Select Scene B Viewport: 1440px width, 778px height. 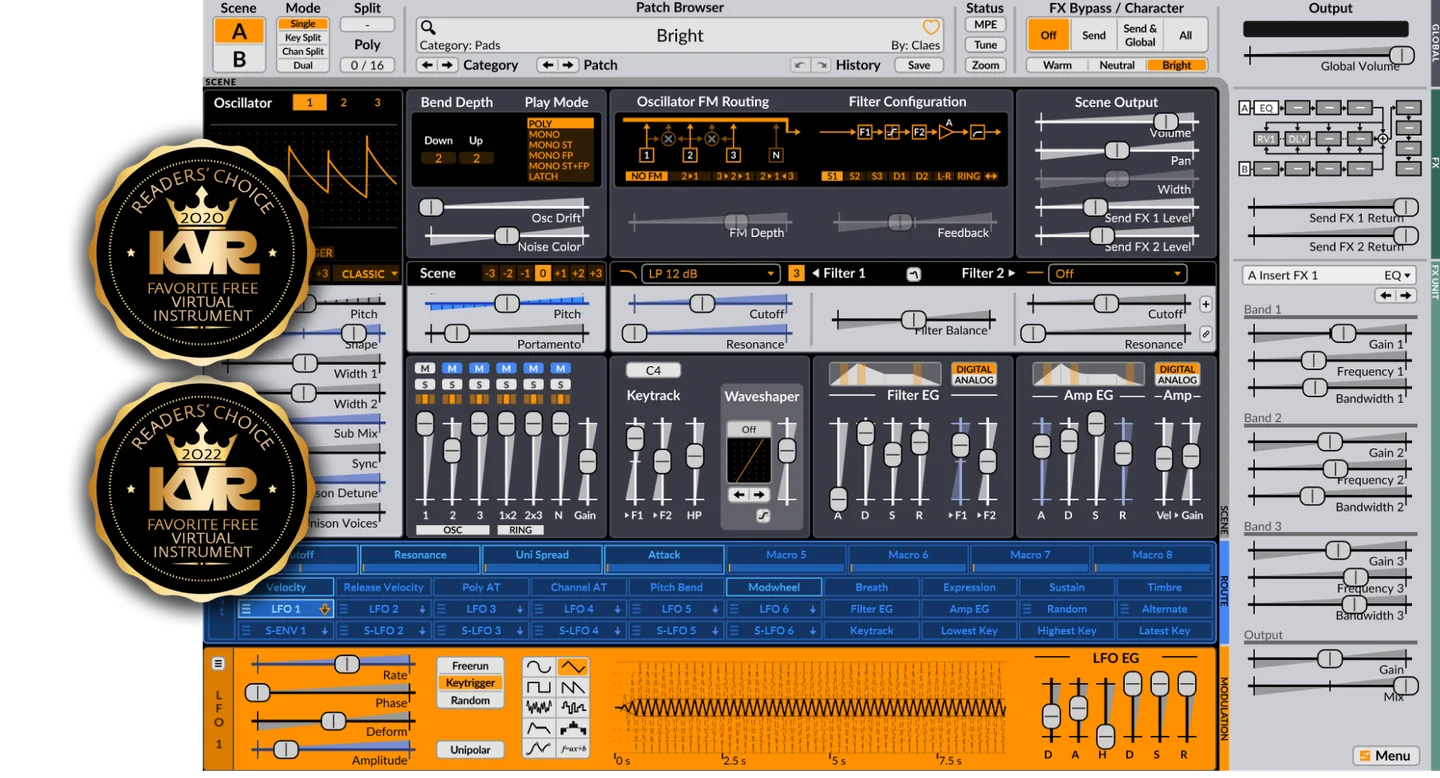point(239,59)
